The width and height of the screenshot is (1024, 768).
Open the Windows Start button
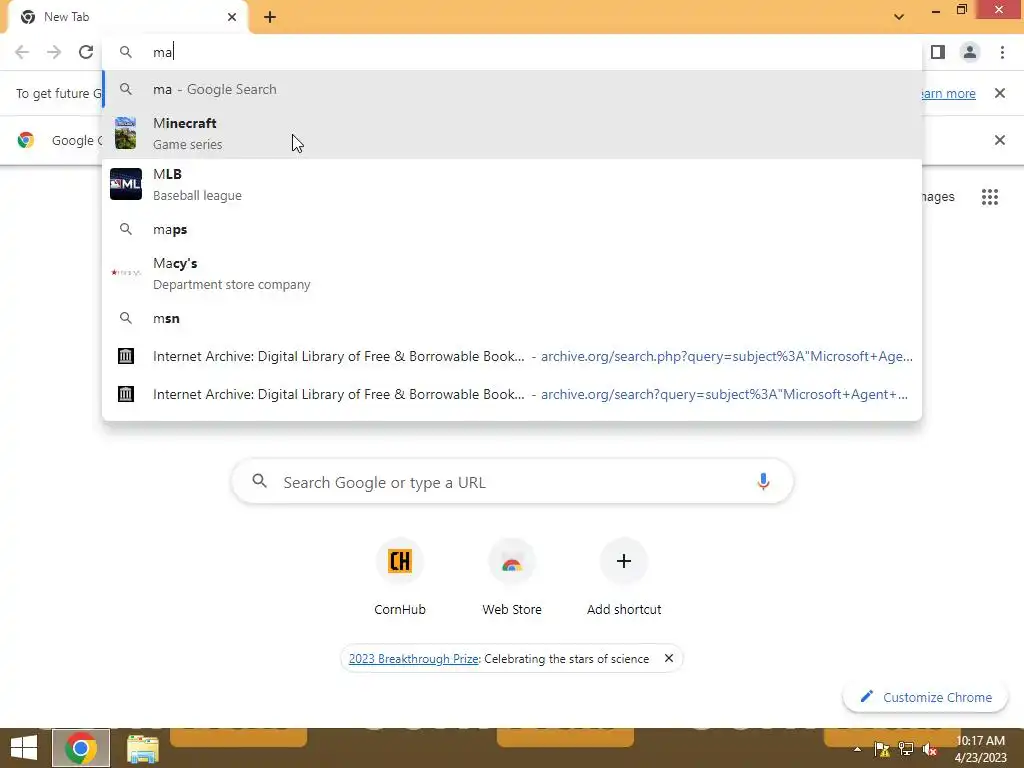pyautogui.click(x=24, y=748)
